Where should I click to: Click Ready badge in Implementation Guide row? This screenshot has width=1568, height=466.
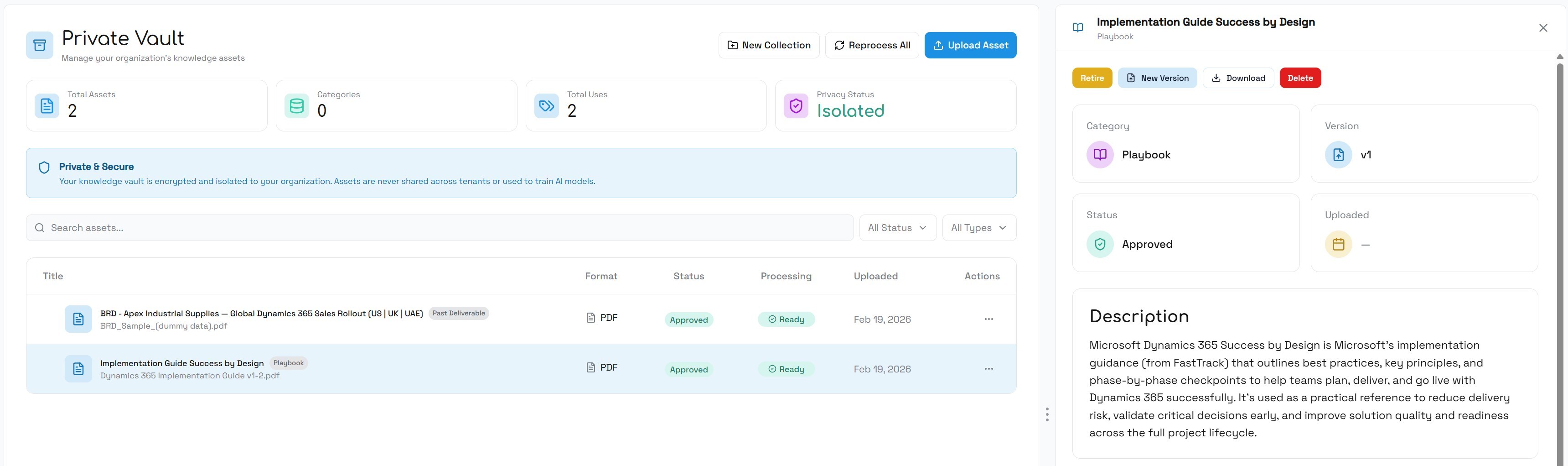(x=786, y=369)
